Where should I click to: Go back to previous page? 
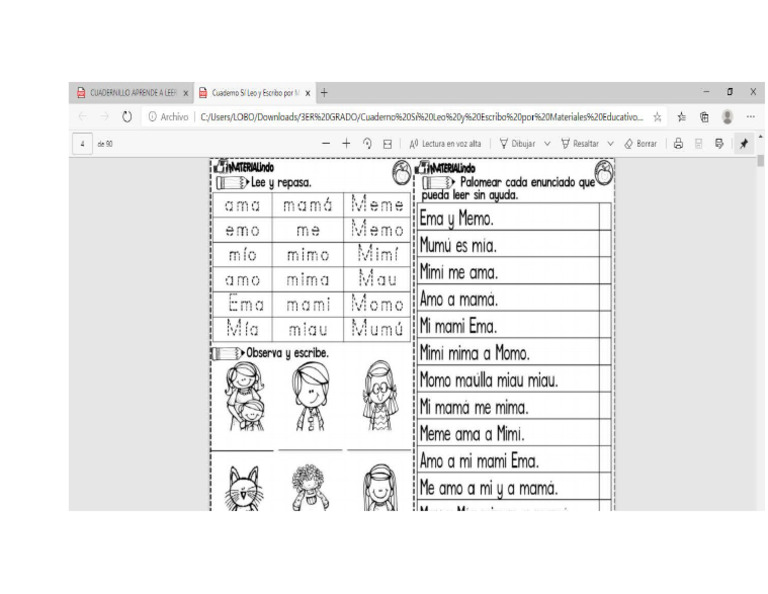pyautogui.click(x=83, y=117)
